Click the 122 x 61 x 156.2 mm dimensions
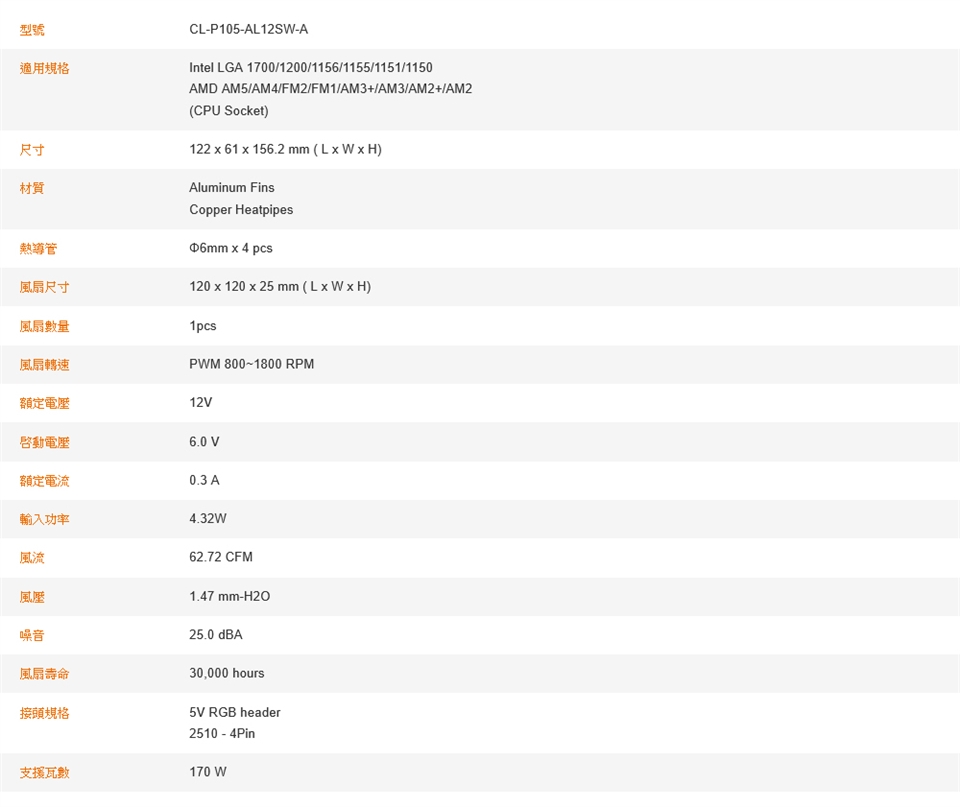 [285, 150]
